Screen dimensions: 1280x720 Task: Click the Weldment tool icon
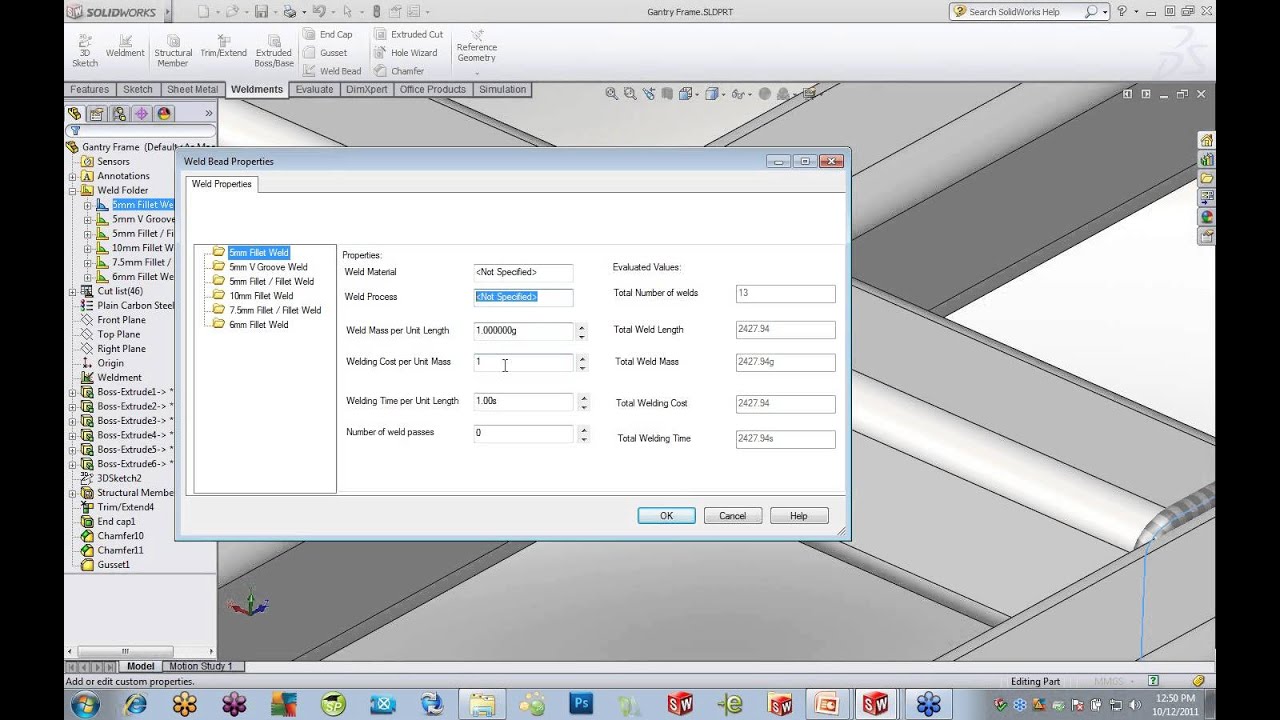coord(125,46)
